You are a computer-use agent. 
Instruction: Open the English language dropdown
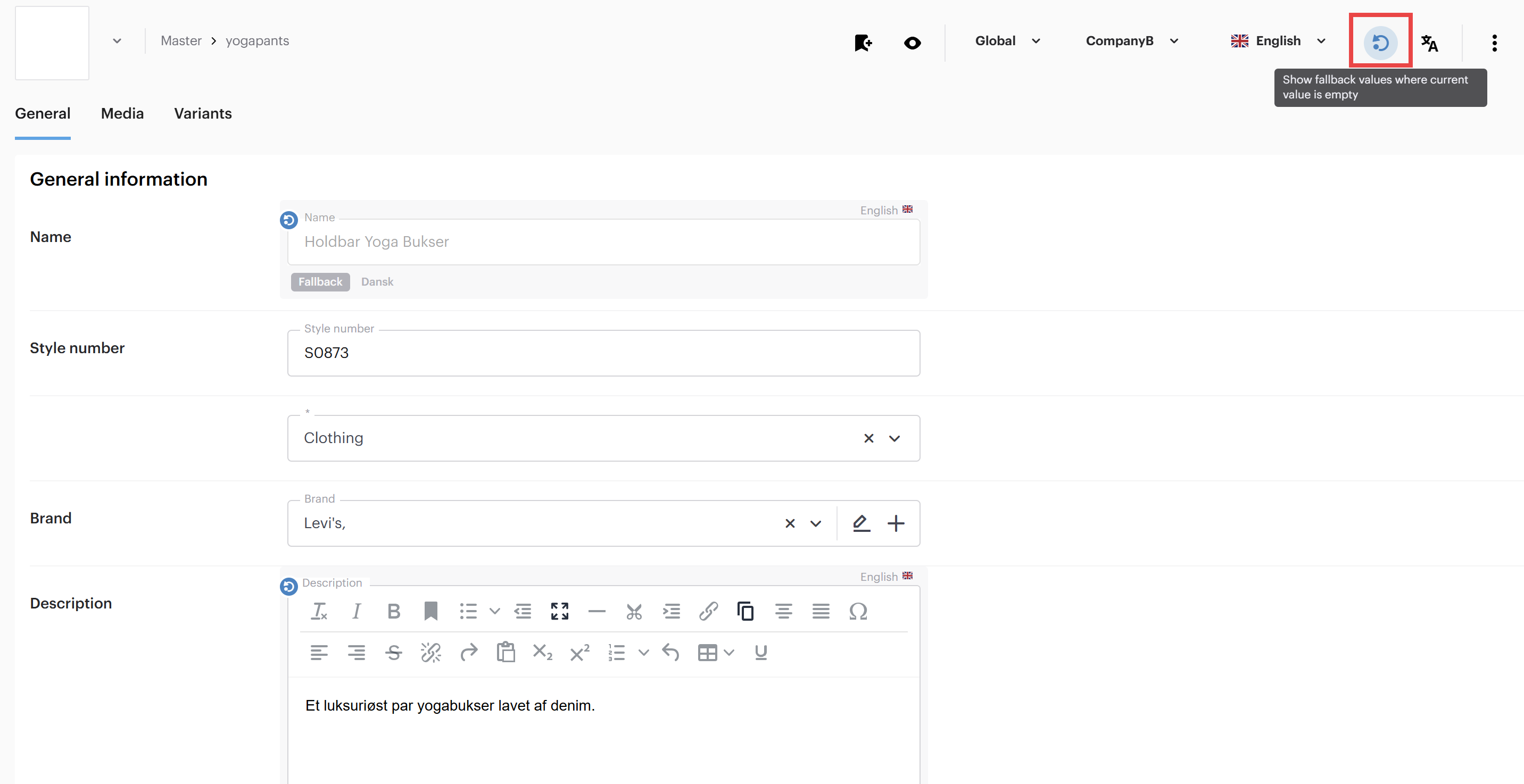click(x=1278, y=41)
